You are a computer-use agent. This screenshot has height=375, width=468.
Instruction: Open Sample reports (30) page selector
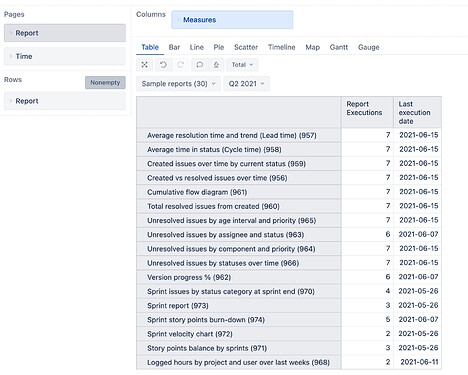[178, 84]
